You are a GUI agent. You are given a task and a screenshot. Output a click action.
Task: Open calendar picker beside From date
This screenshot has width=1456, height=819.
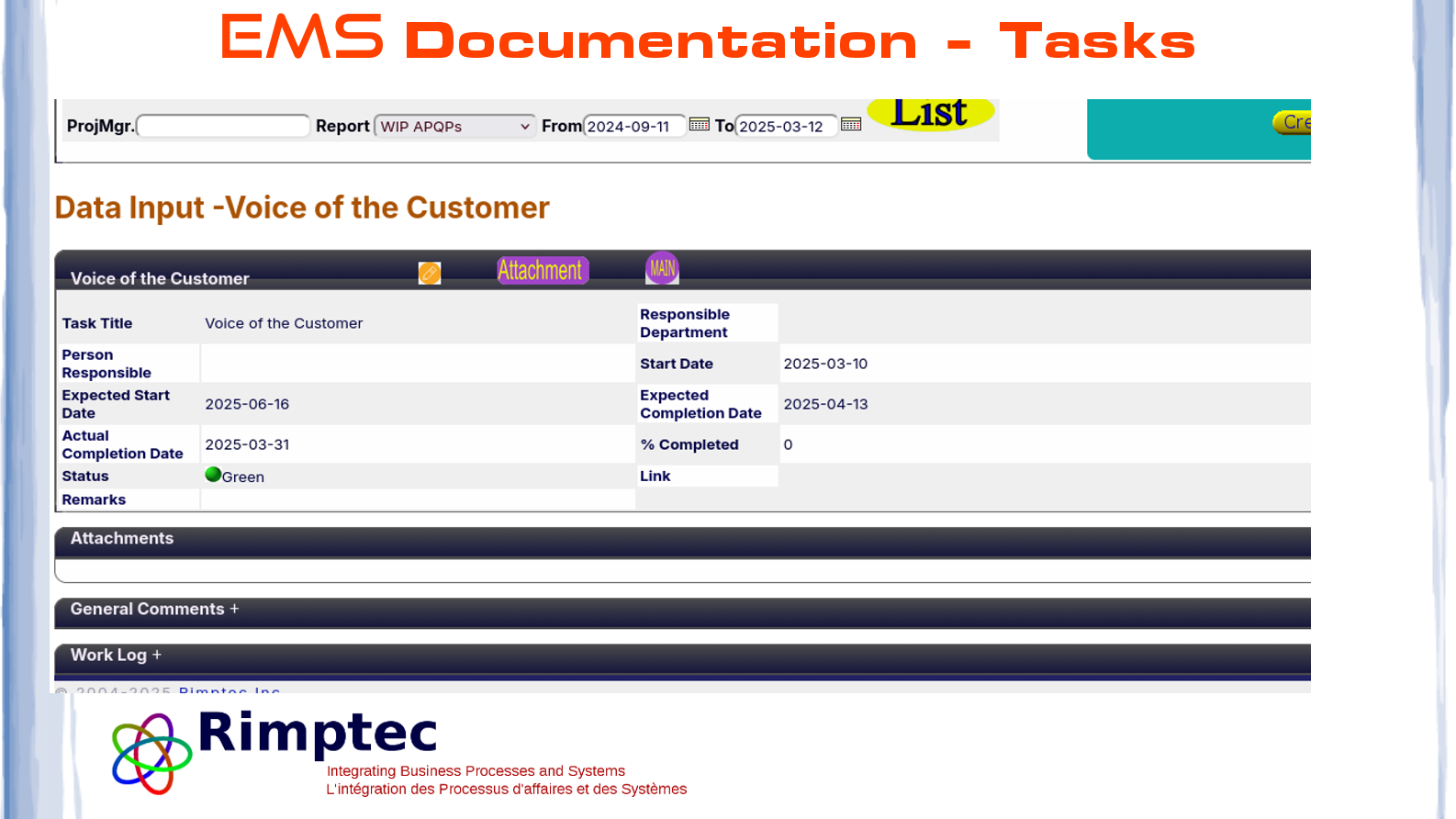click(x=699, y=125)
